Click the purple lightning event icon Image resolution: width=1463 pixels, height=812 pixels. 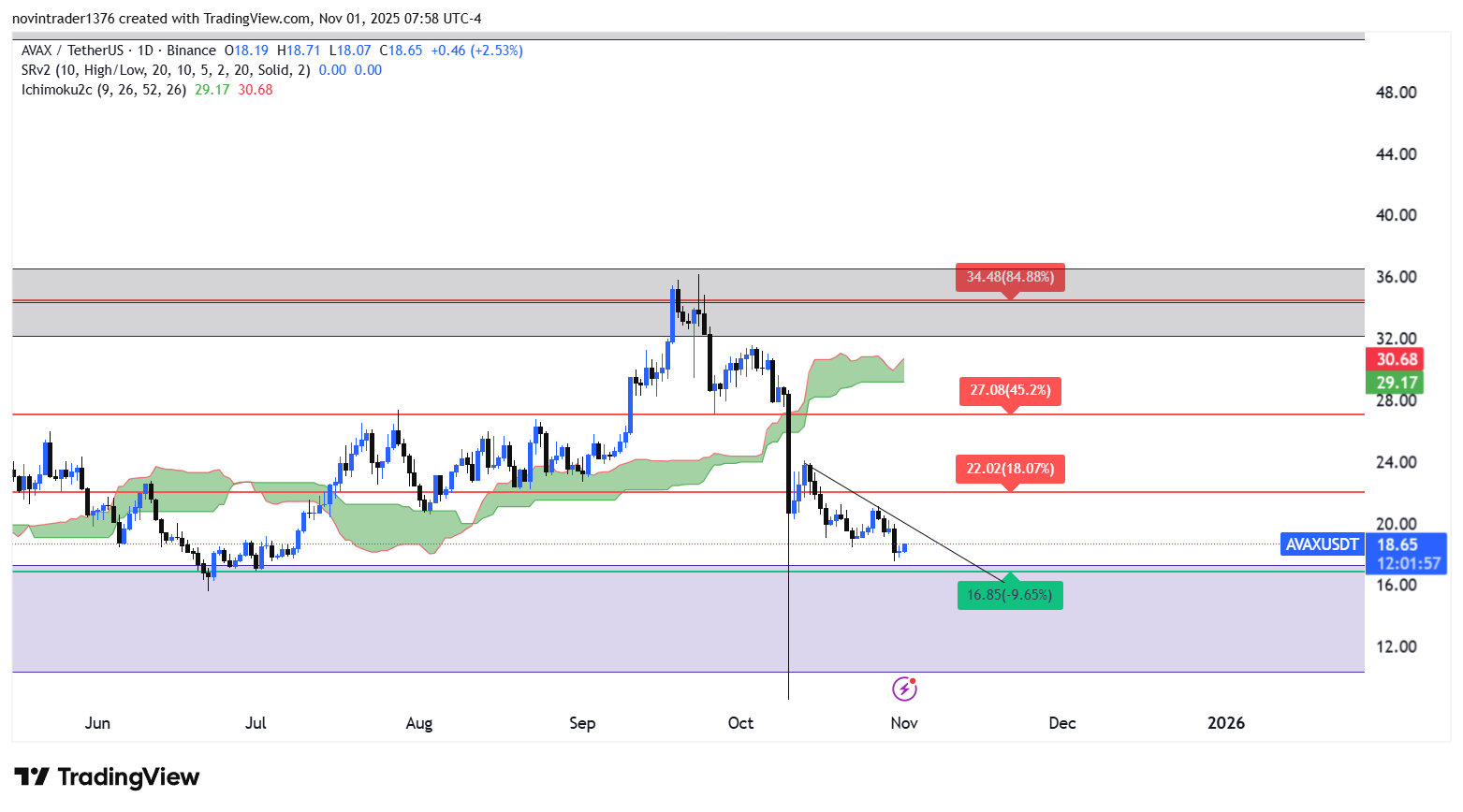pyautogui.click(x=904, y=689)
